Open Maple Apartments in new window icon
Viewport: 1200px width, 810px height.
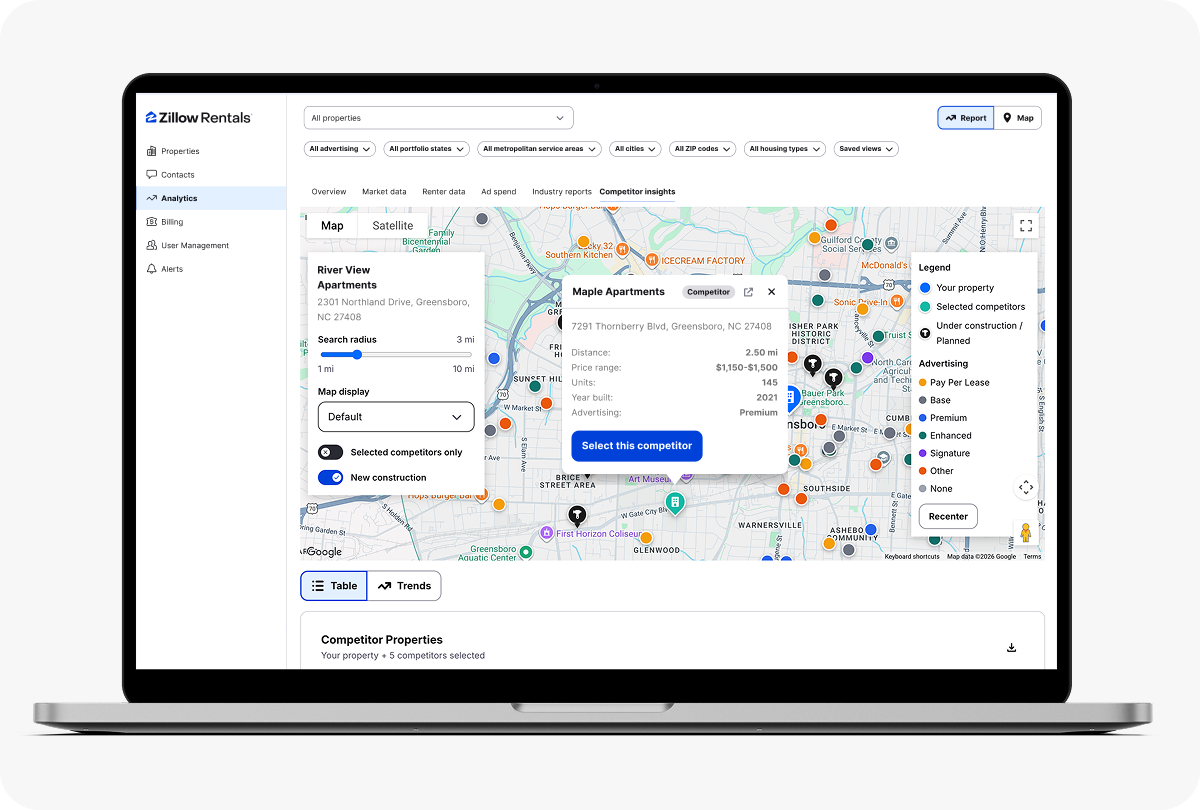748,292
